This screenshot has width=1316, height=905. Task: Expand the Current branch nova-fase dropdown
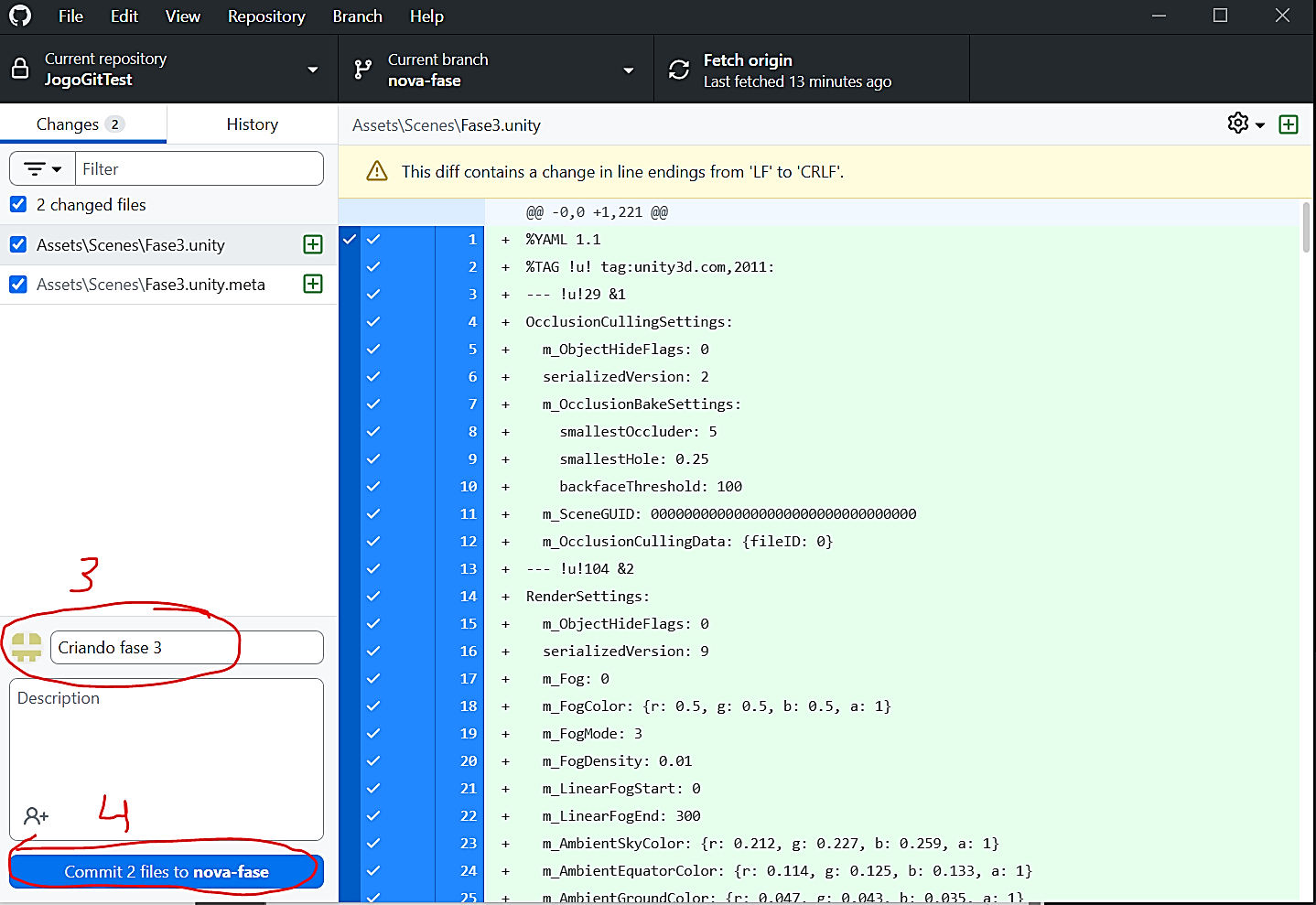tap(495, 70)
